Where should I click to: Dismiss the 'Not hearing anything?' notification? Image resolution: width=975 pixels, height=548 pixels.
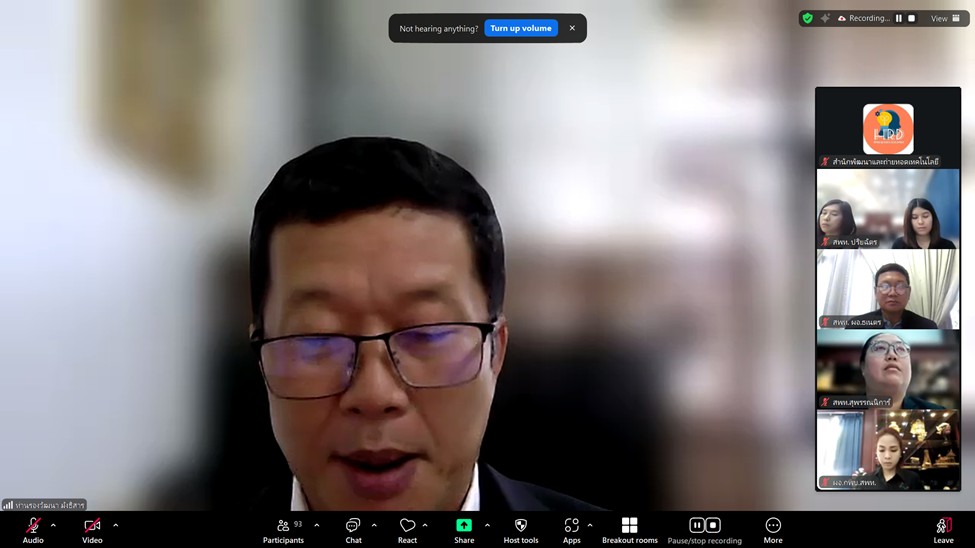pos(572,28)
